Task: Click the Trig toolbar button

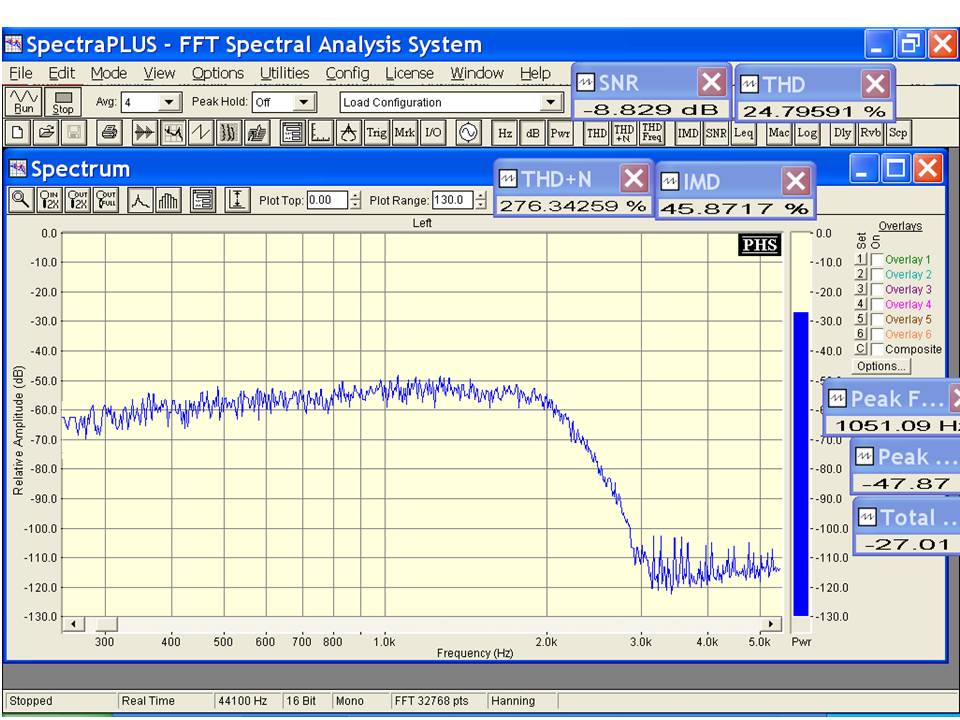Action: 376,133
